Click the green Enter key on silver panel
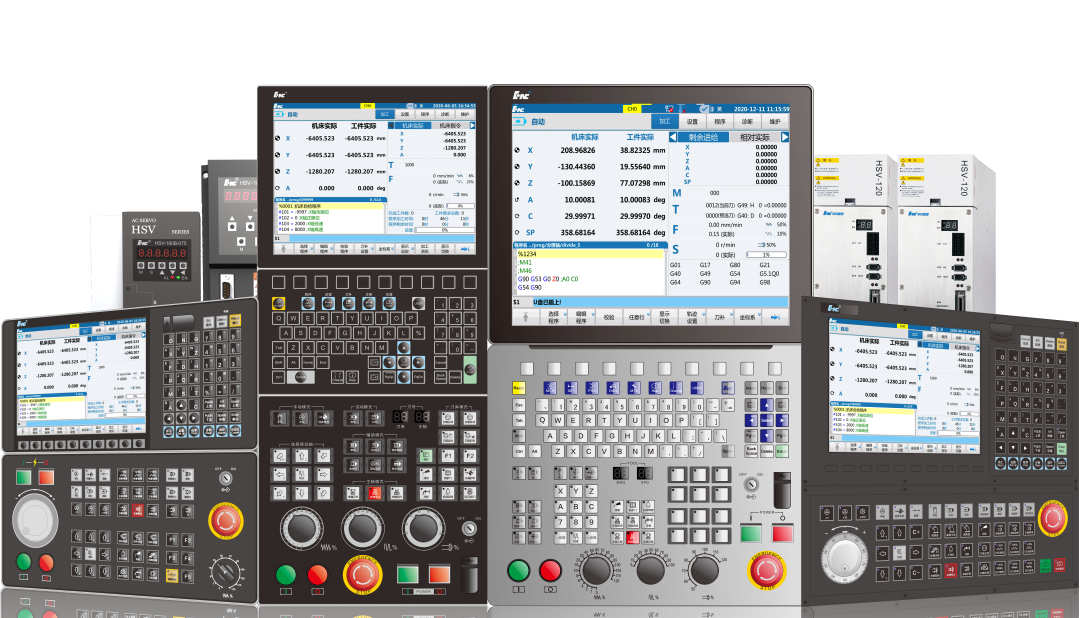The width and height of the screenshot is (1080, 618). 782,451
